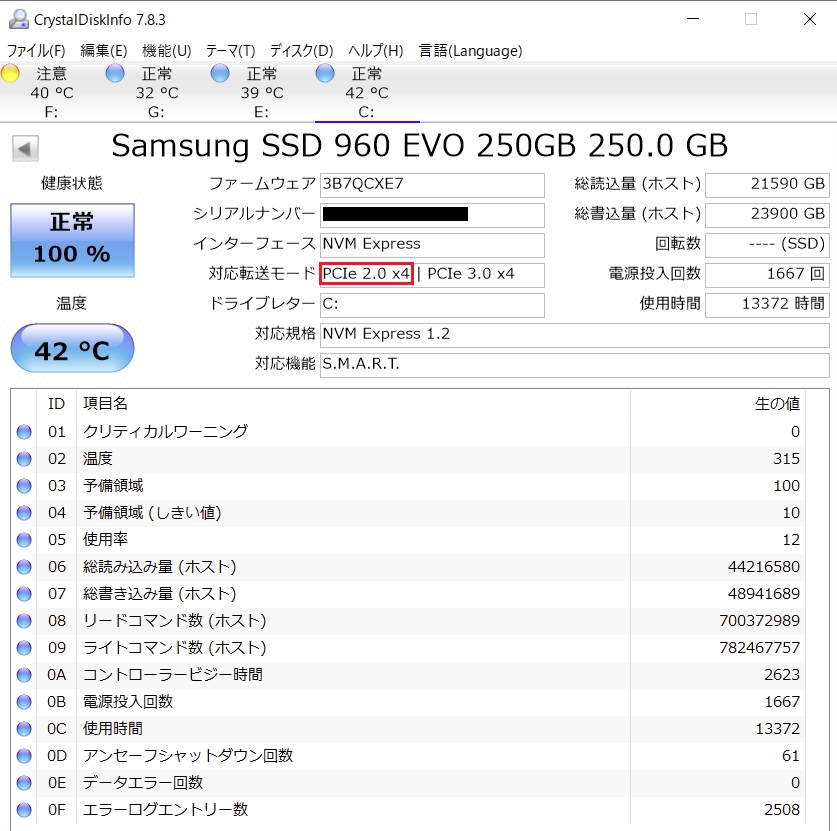The height and width of the screenshot is (831, 837).
Task: Go to previous disk with left arrow
Action: (25, 148)
